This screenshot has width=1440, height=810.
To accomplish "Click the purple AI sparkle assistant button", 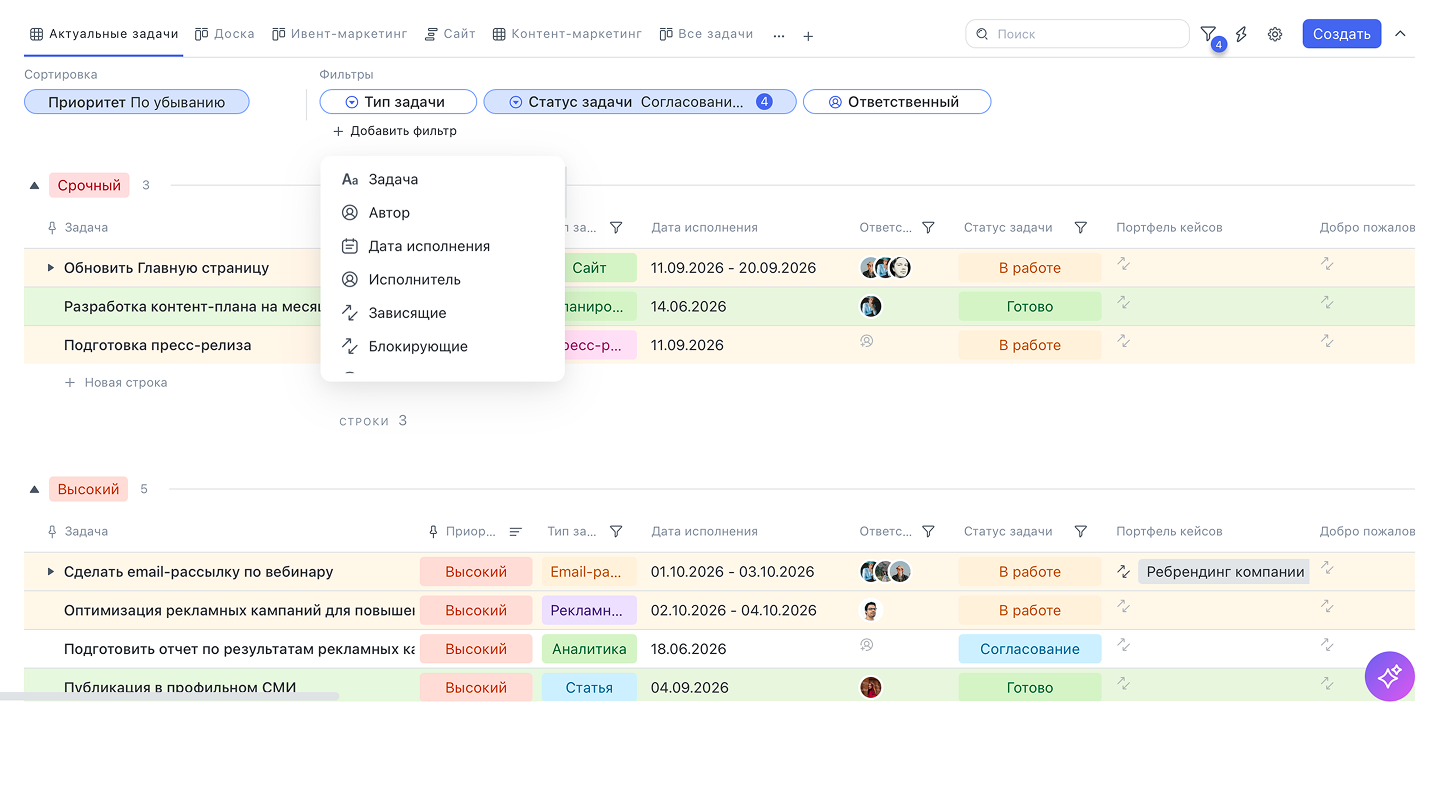I will point(1389,677).
